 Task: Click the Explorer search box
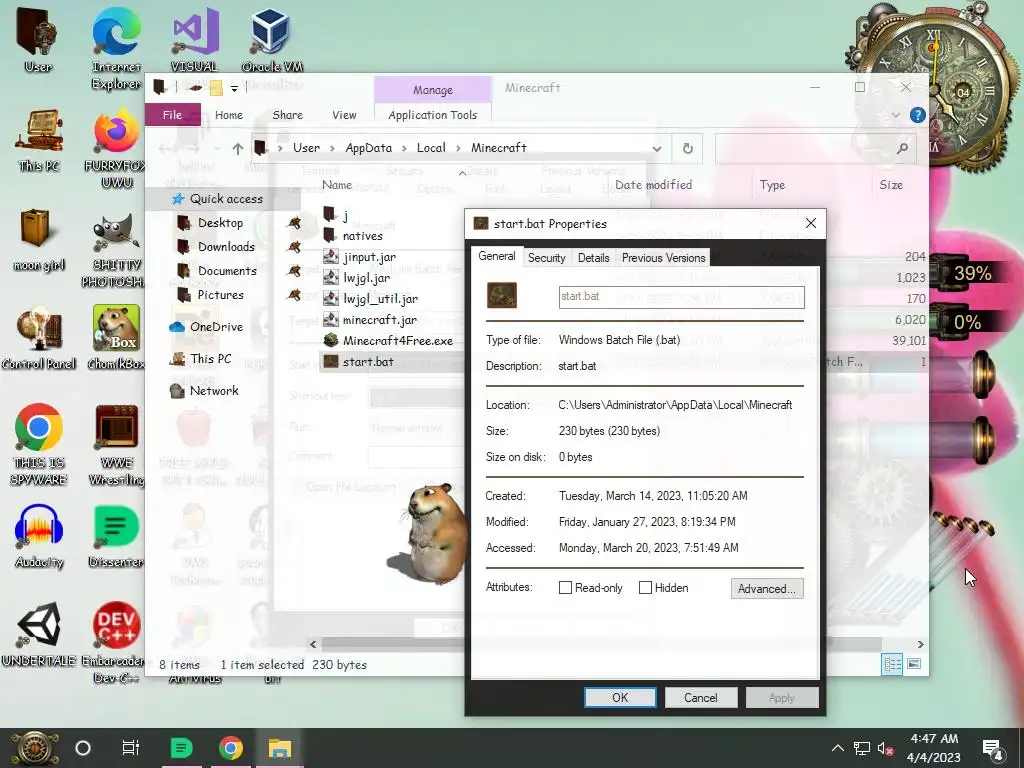click(815, 148)
